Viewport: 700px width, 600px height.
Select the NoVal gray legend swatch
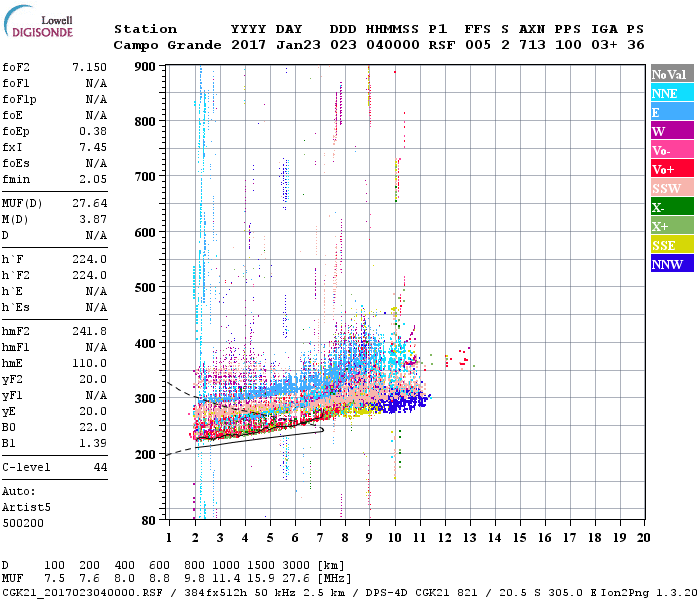pos(671,74)
